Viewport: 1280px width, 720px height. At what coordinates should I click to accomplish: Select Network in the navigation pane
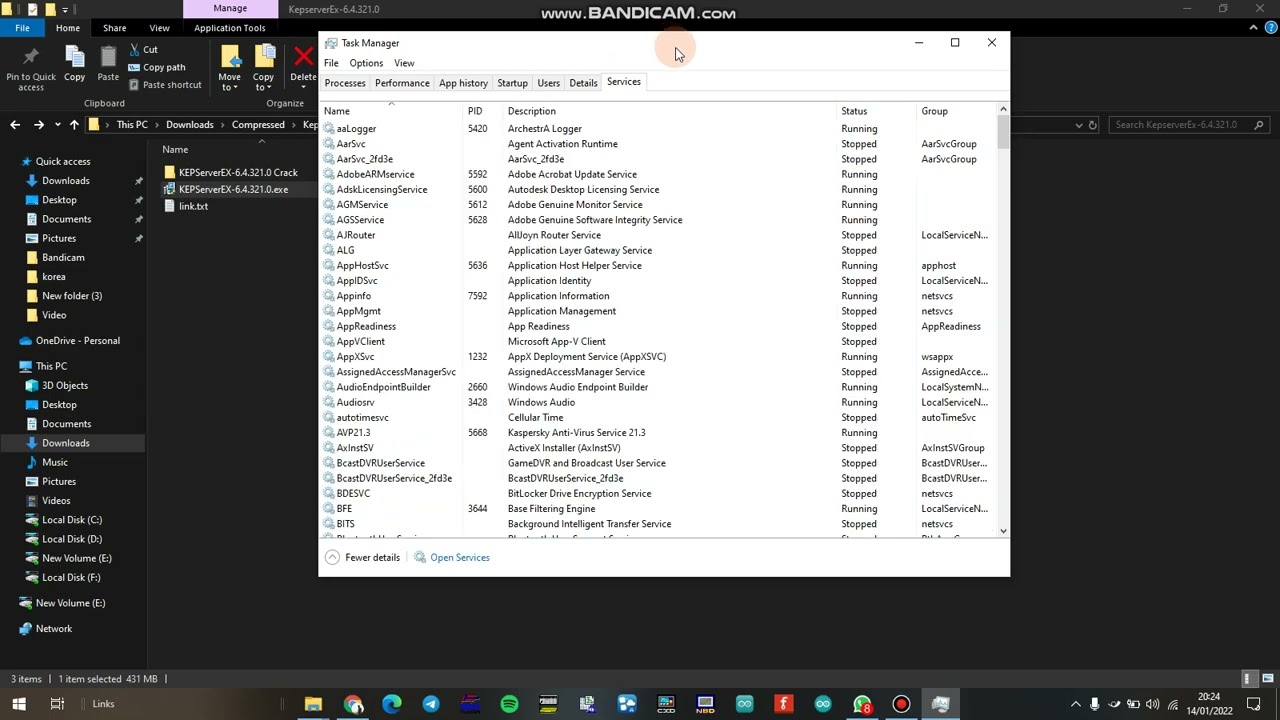[x=54, y=629]
